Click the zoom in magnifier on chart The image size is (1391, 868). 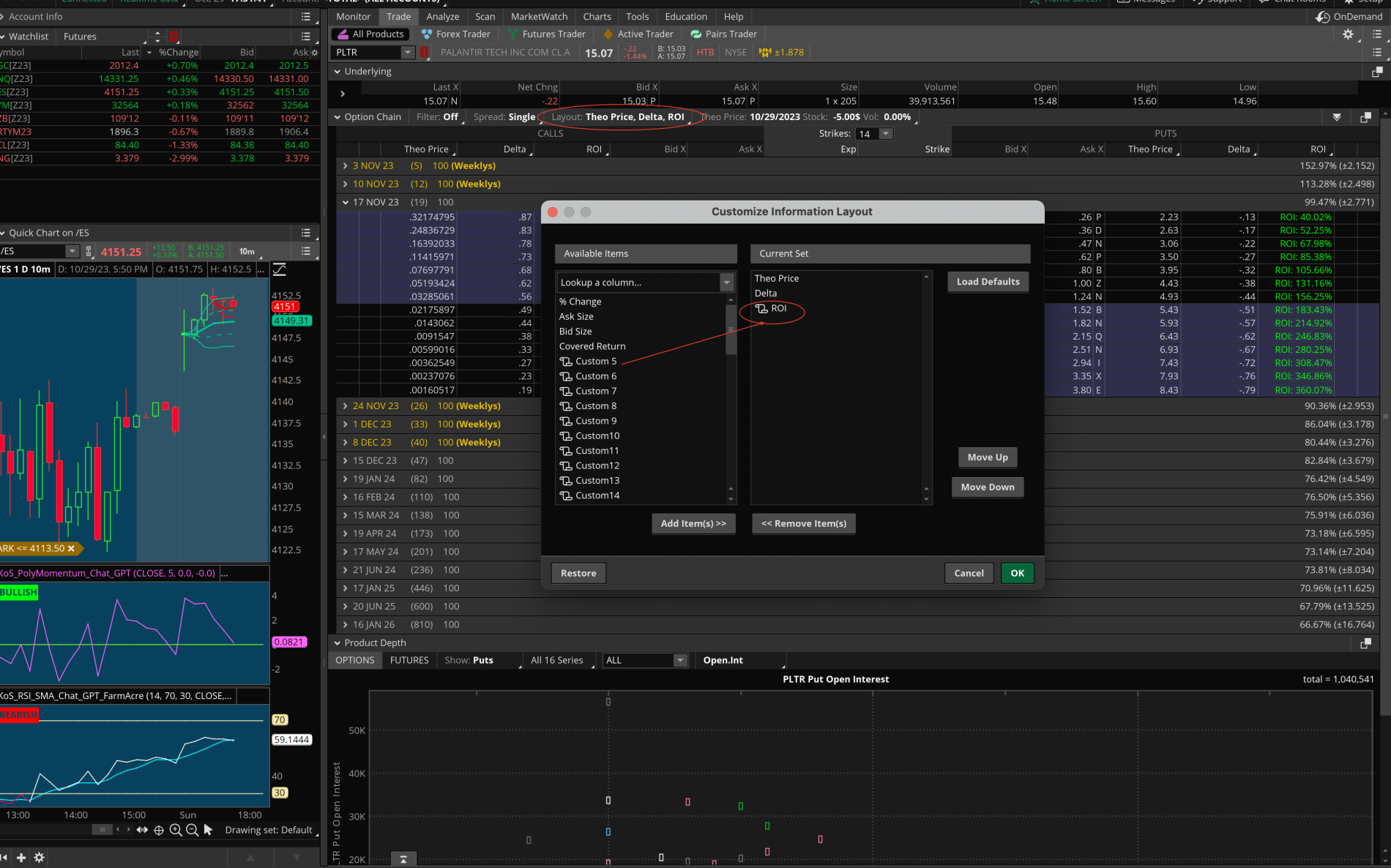pyautogui.click(x=176, y=830)
